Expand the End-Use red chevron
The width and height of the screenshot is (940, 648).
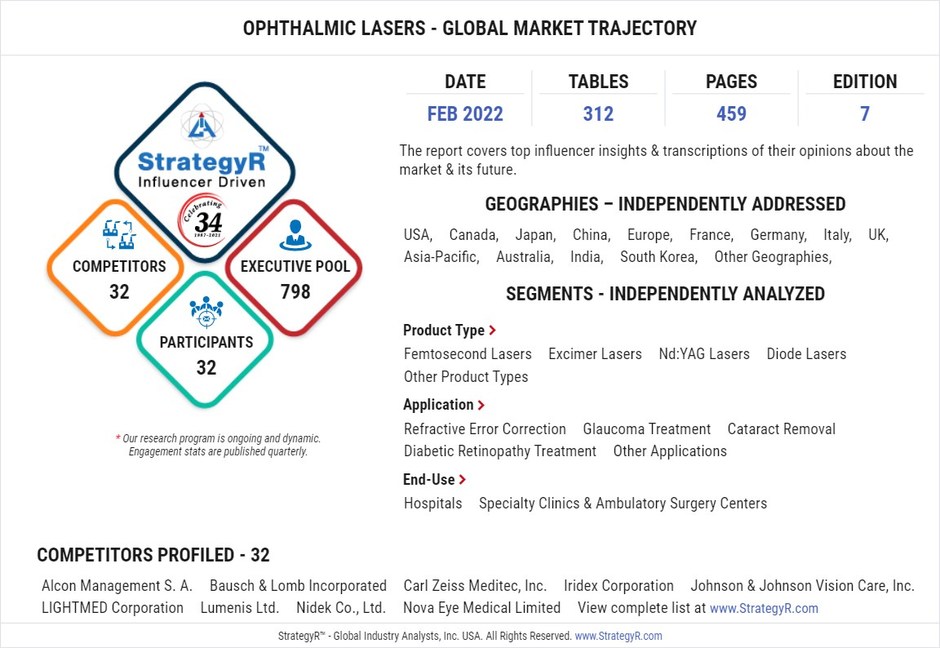[462, 480]
